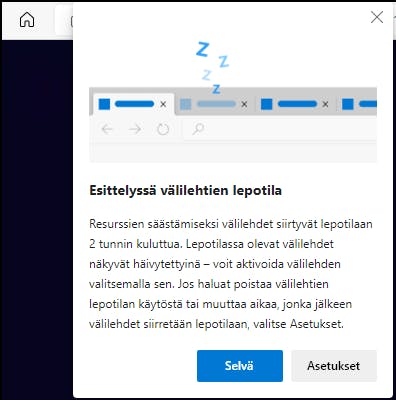Click the faded favicon on the sleeping tab
Screen dimensions: 396x400
186,104
